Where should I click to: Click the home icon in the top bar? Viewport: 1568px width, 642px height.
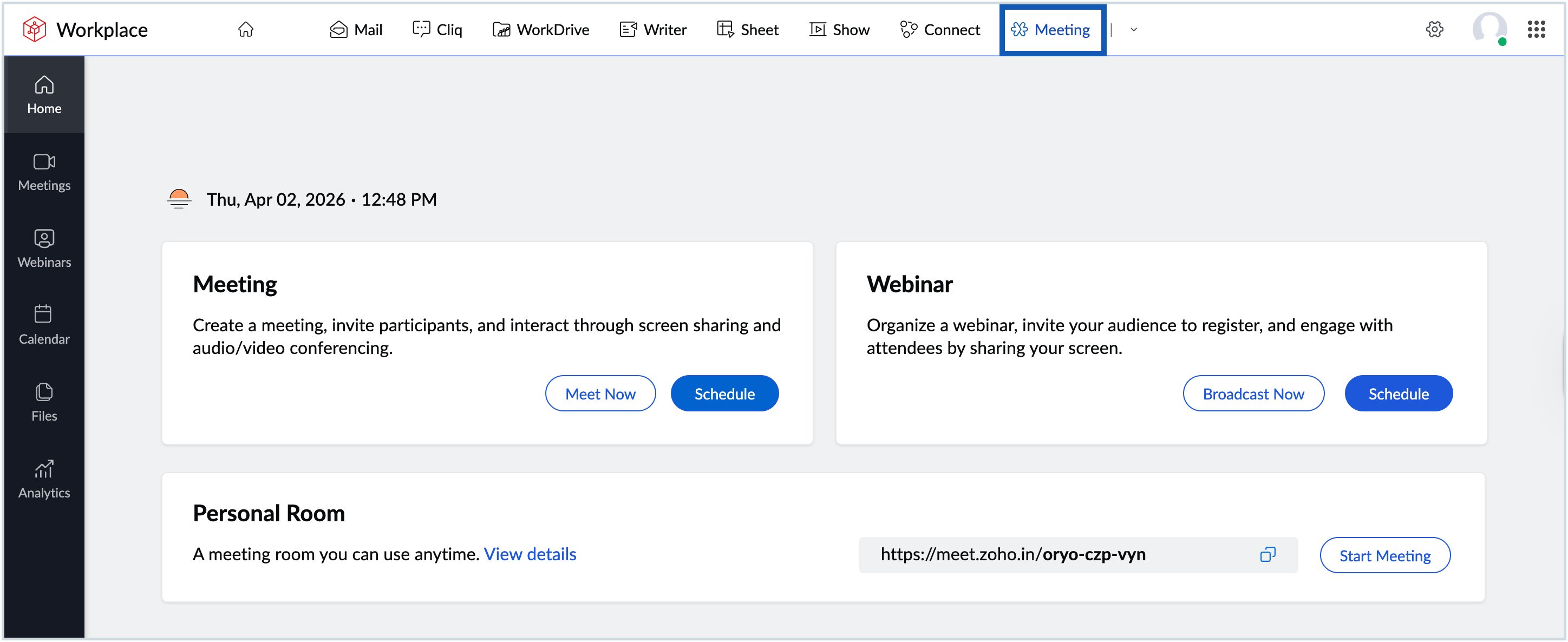tap(246, 29)
